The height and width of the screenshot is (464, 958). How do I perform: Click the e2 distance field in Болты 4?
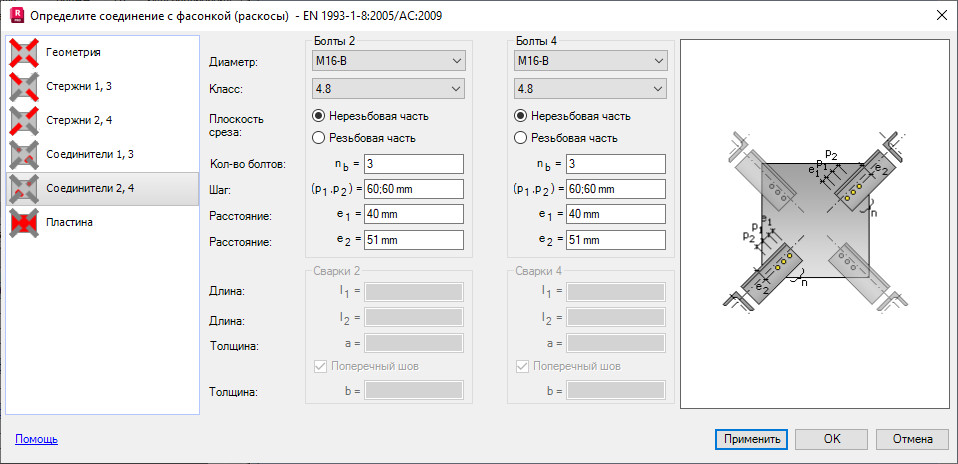616,240
